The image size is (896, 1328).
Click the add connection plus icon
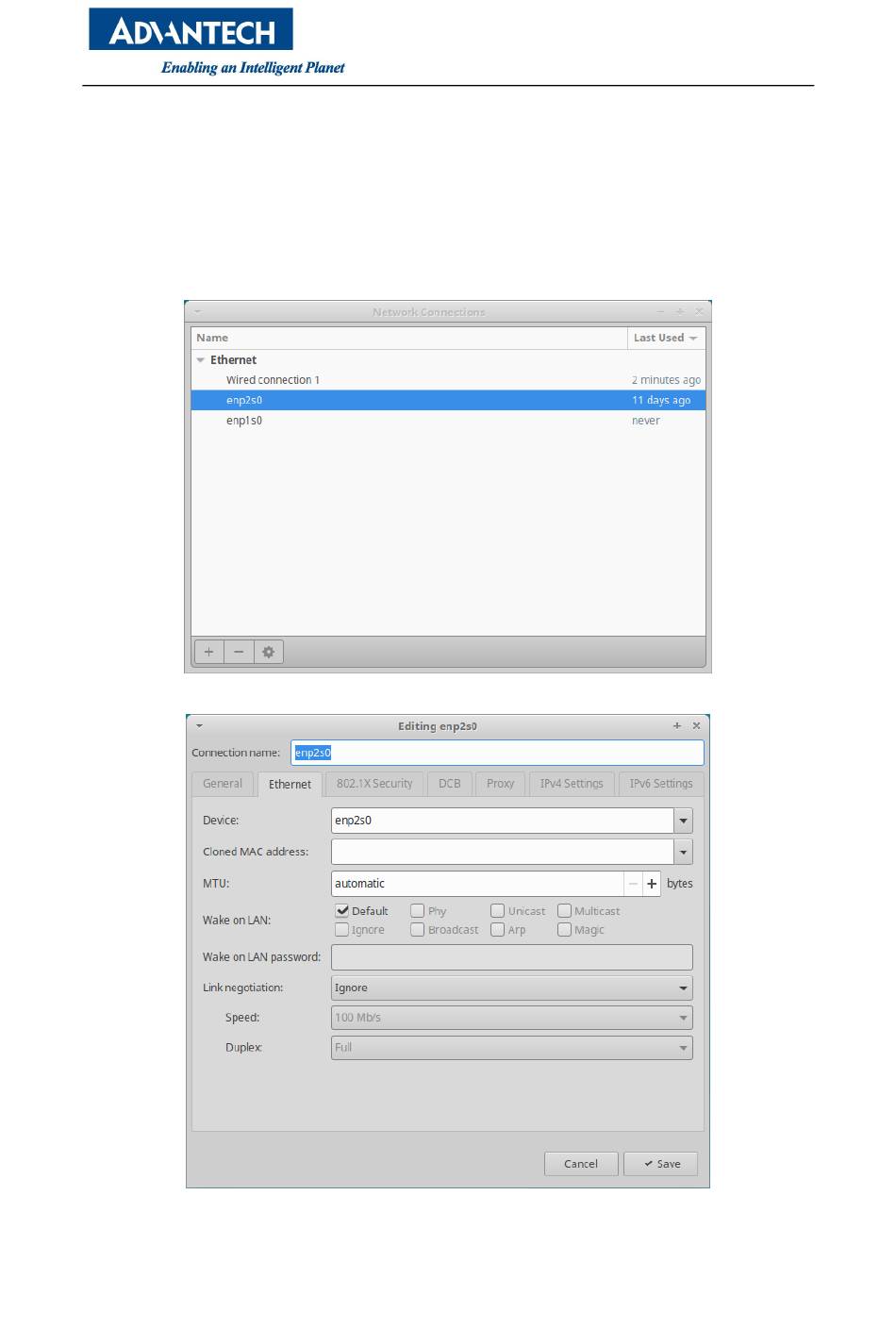click(x=208, y=652)
